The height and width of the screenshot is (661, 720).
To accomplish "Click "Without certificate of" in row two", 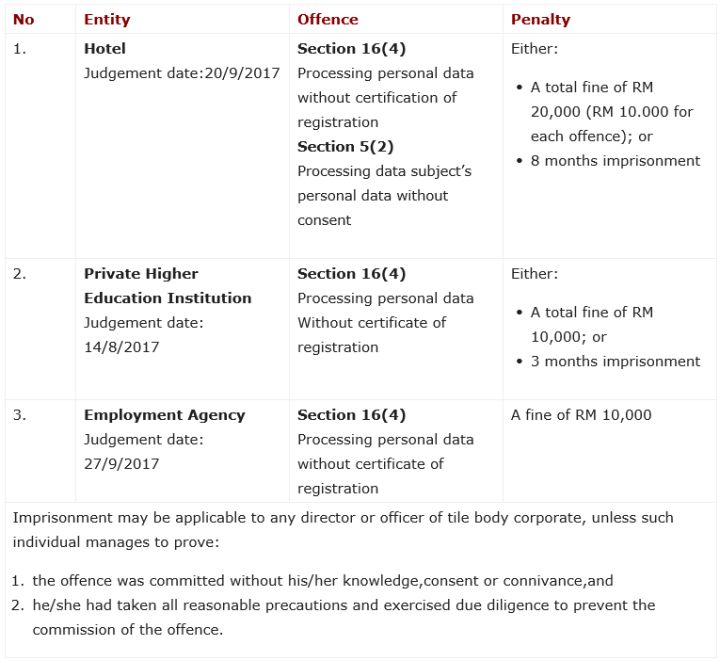I will point(371,322).
